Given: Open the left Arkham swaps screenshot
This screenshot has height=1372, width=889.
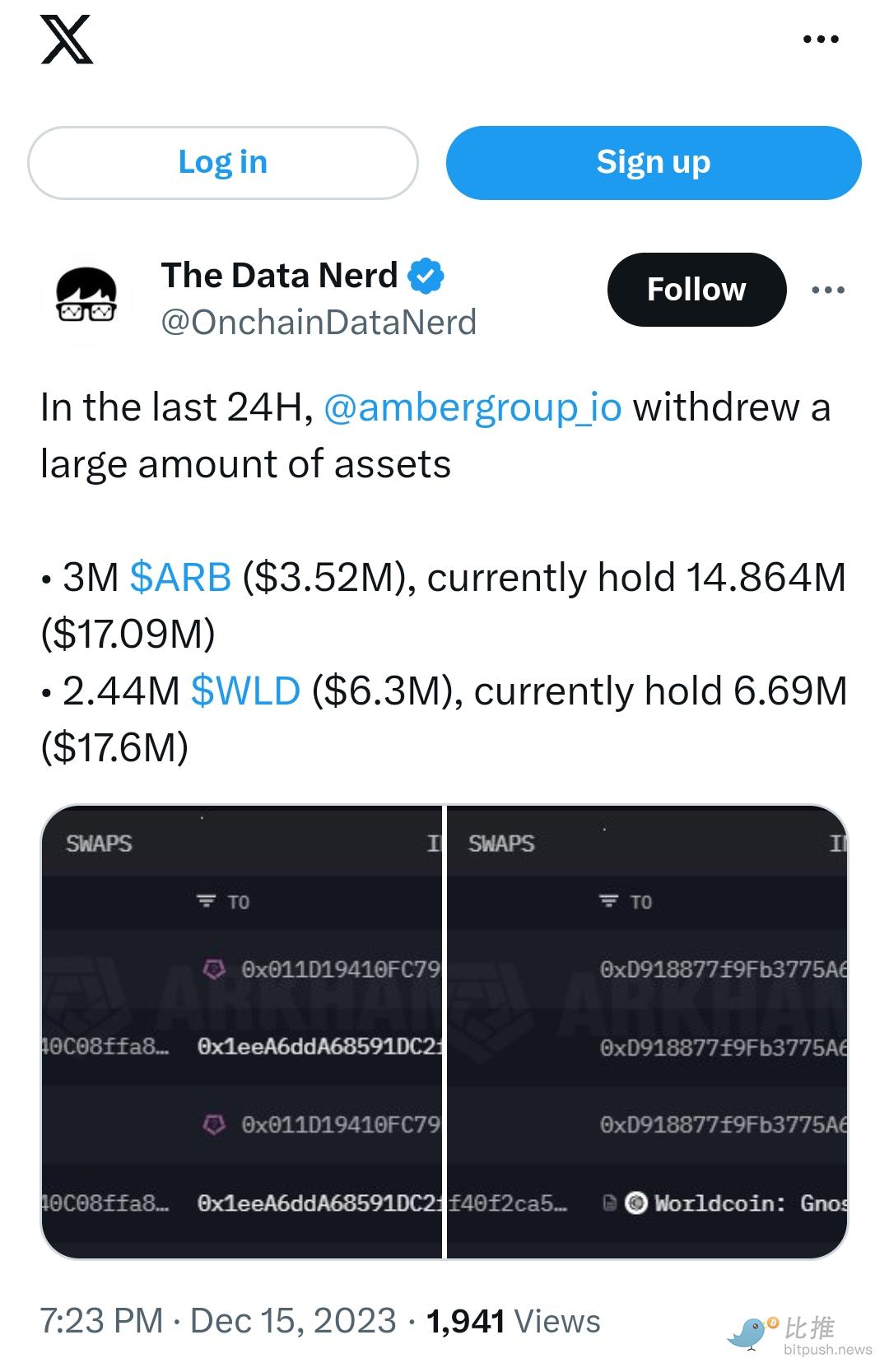Looking at the screenshot, I should 242,1031.
